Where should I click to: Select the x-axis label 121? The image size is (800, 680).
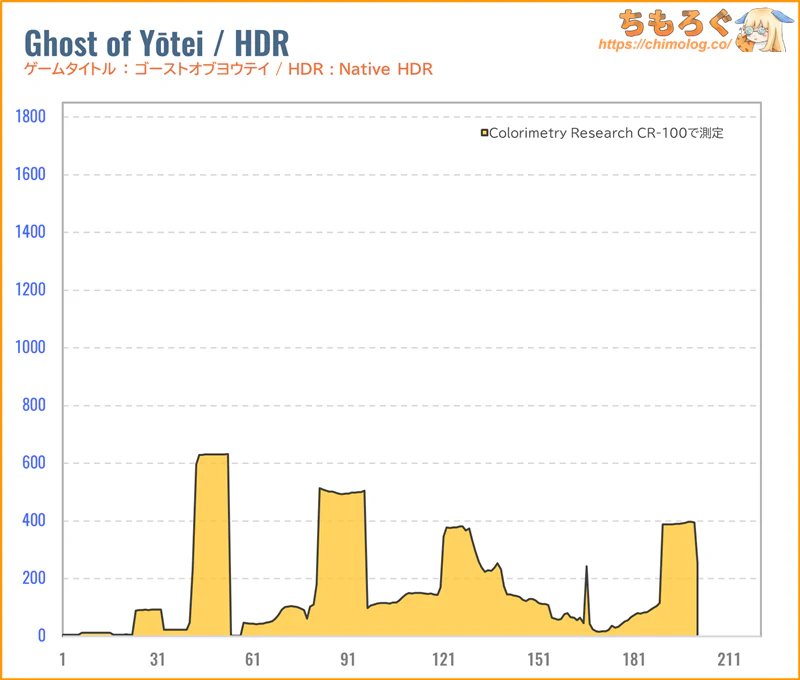click(443, 659)
